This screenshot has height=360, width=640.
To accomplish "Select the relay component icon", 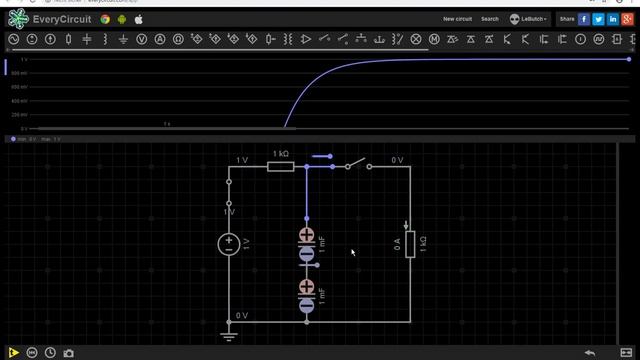I will click(x=398, y=39).
